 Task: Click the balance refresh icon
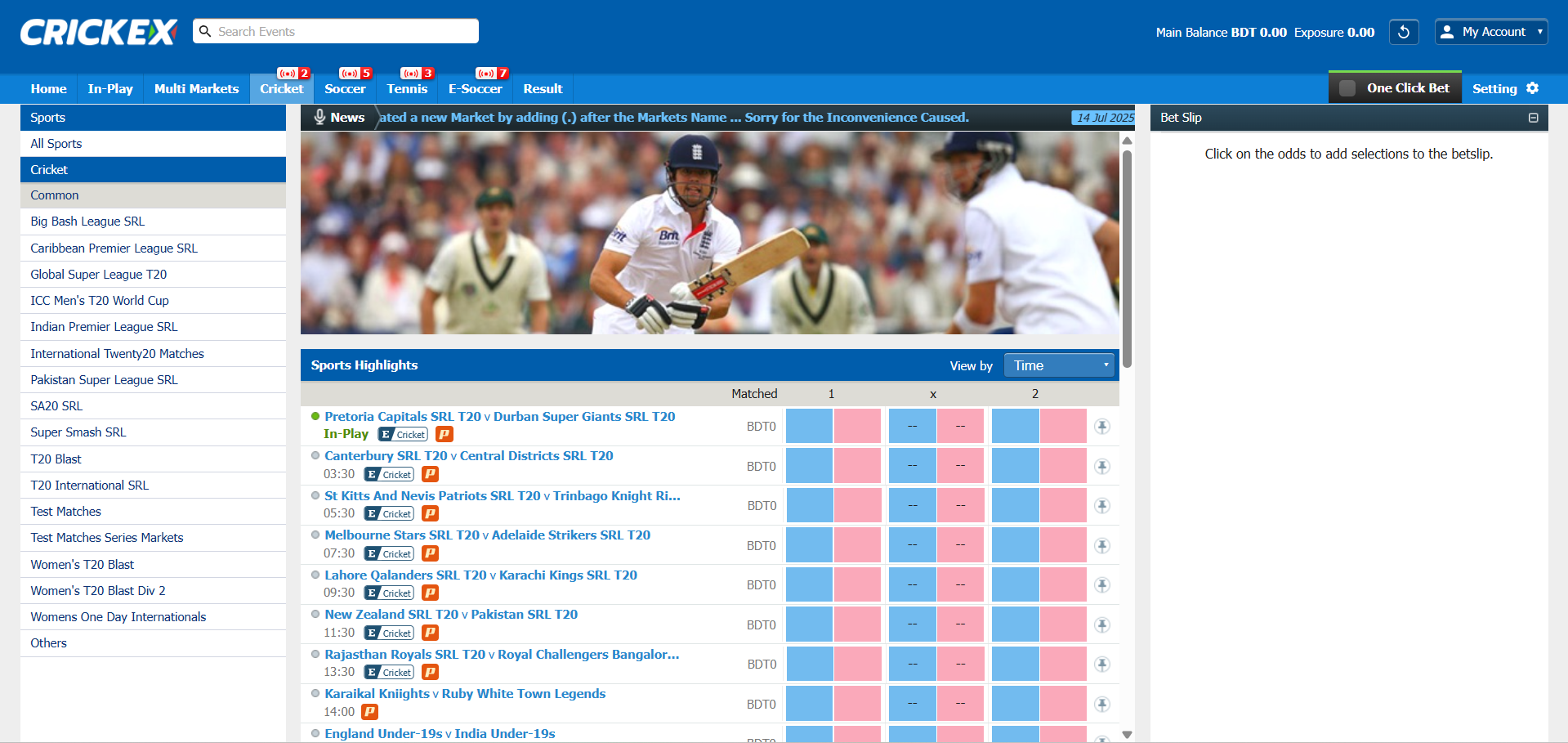tap(1403, 32)
